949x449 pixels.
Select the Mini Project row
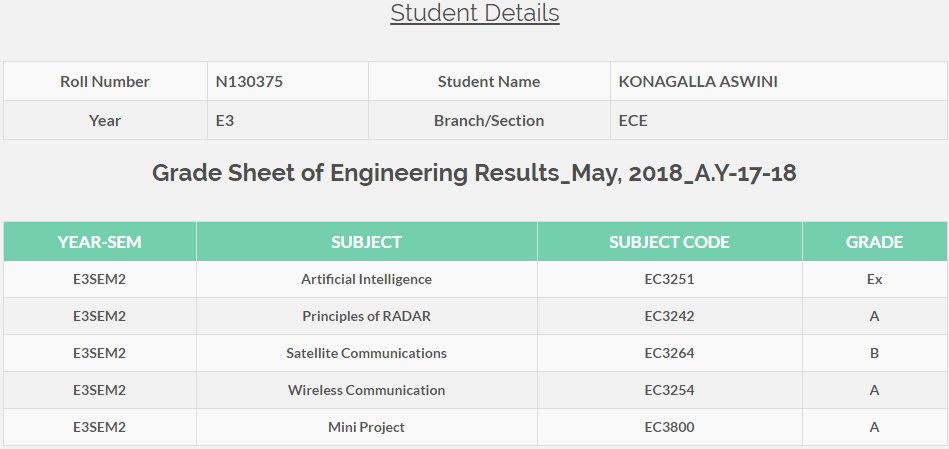475,427
